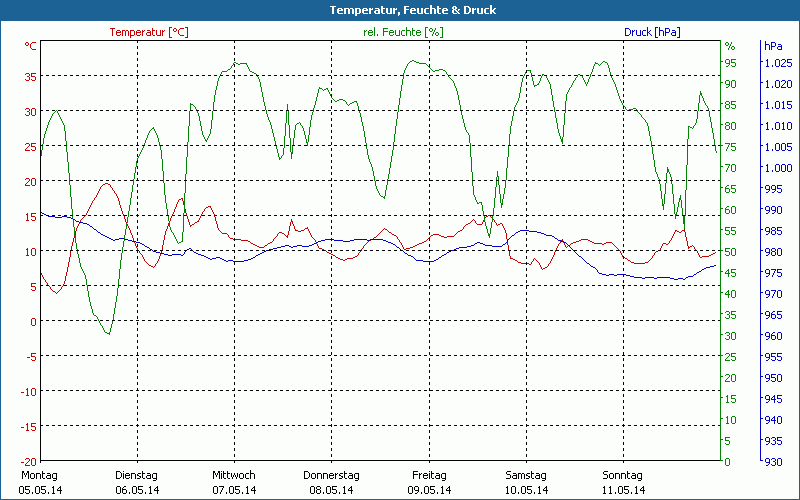Viewport: 800px width, 500px height.
Task: Click the green '90' humidity axis value
Action: (x=731, y=84)
